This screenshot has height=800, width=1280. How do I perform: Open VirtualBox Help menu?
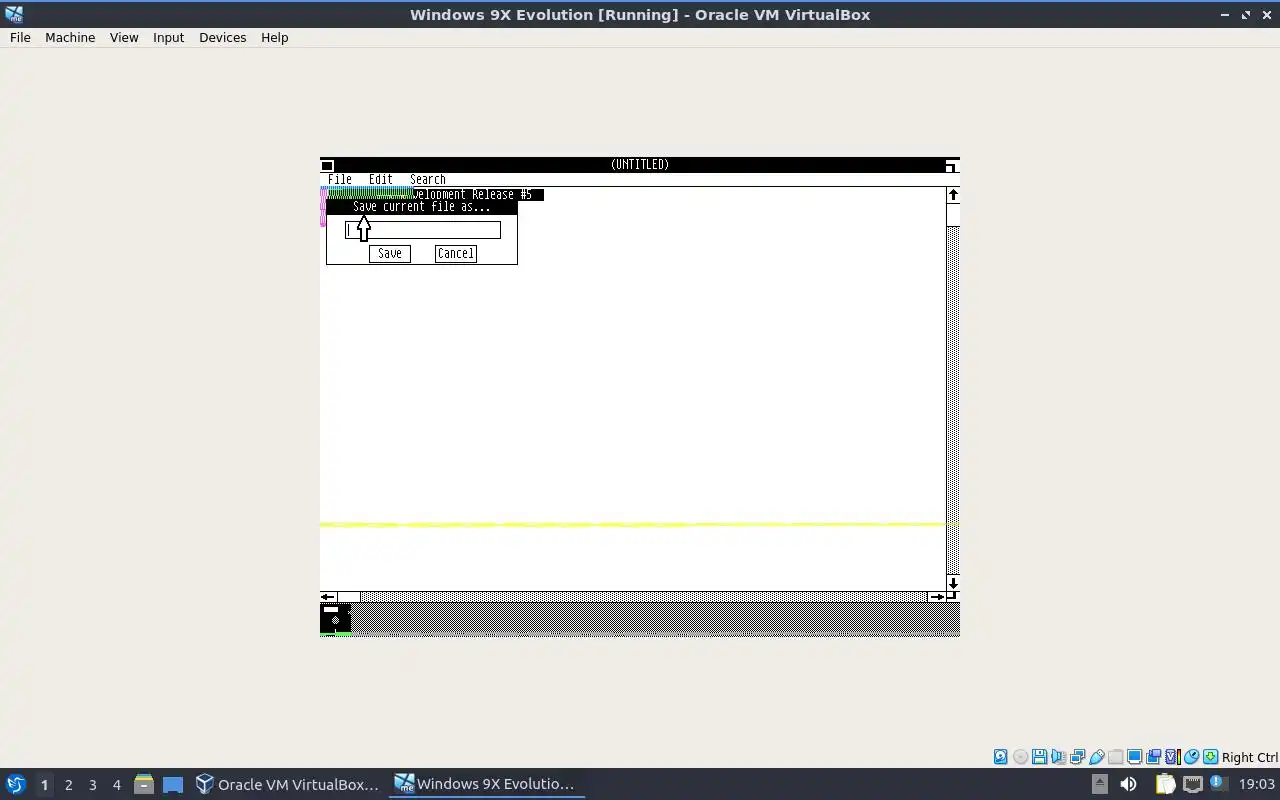[x=274, y=37]
